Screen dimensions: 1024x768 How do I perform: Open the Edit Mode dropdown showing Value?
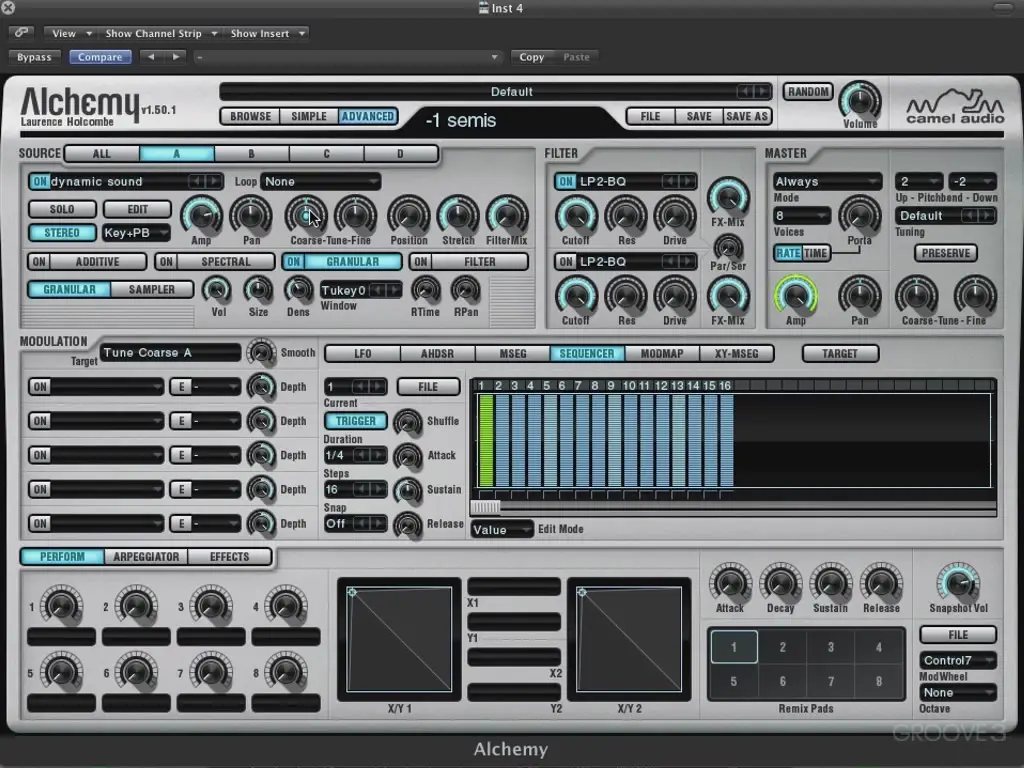(502, 530)
